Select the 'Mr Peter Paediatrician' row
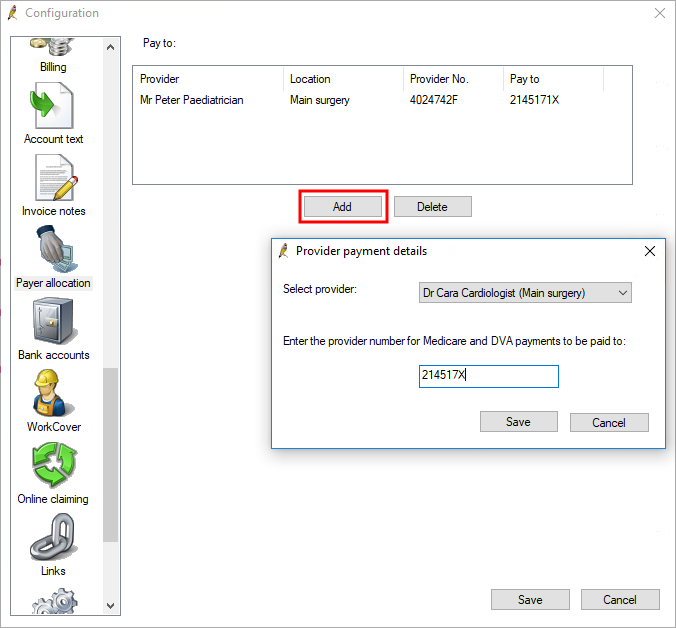676x628 pixels. (x=382, y=100)
